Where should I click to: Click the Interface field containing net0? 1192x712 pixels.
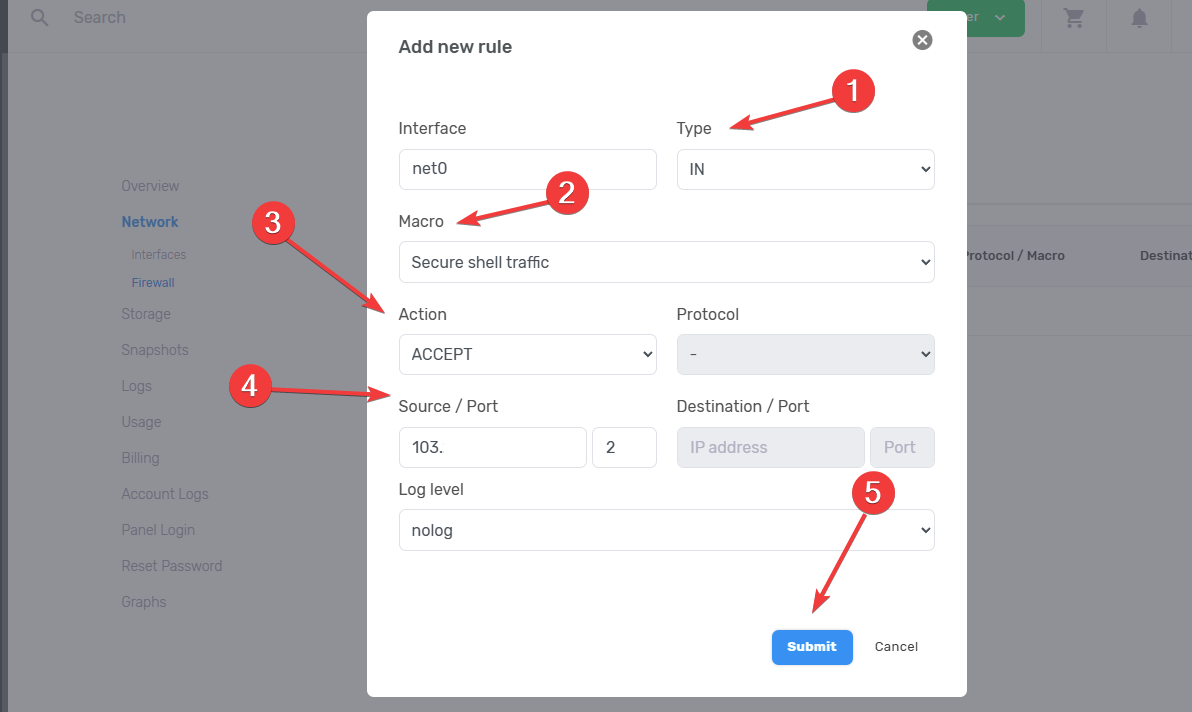[527, 170]
